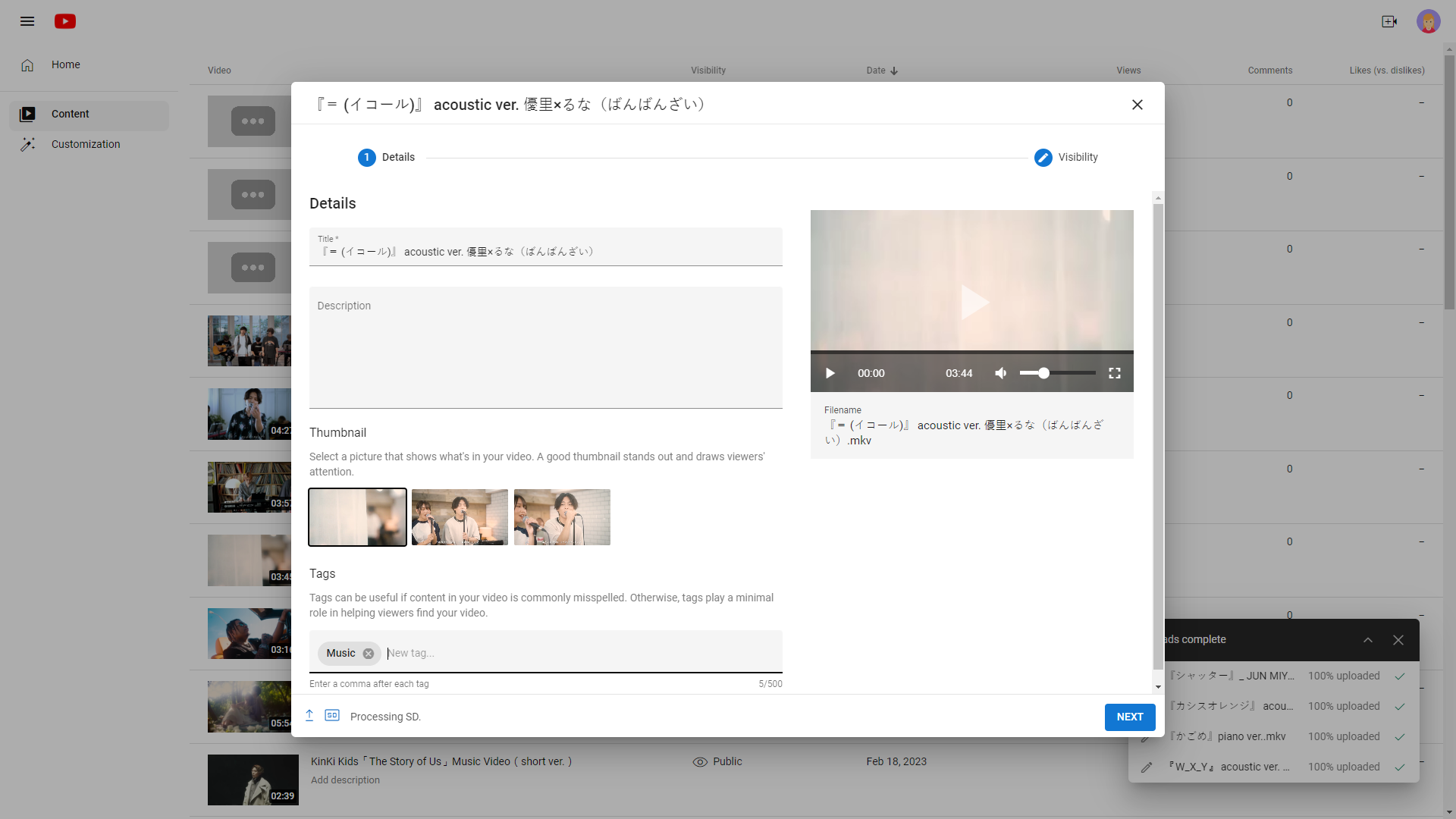Click the YouTube Studio logo
Viewport: 1456px width, 819px height.
[65, 21]
